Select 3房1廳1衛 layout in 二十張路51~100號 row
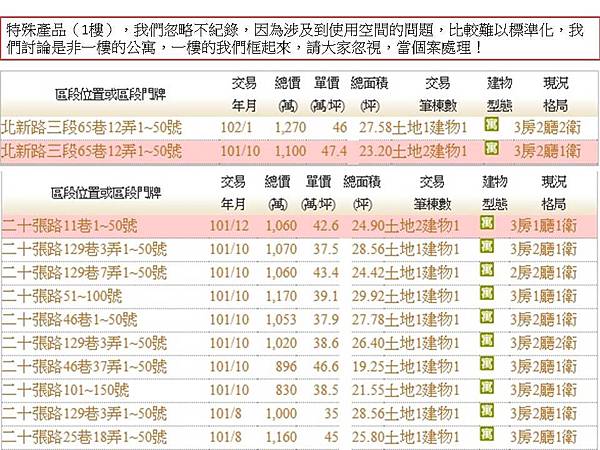 click(543, 296)
